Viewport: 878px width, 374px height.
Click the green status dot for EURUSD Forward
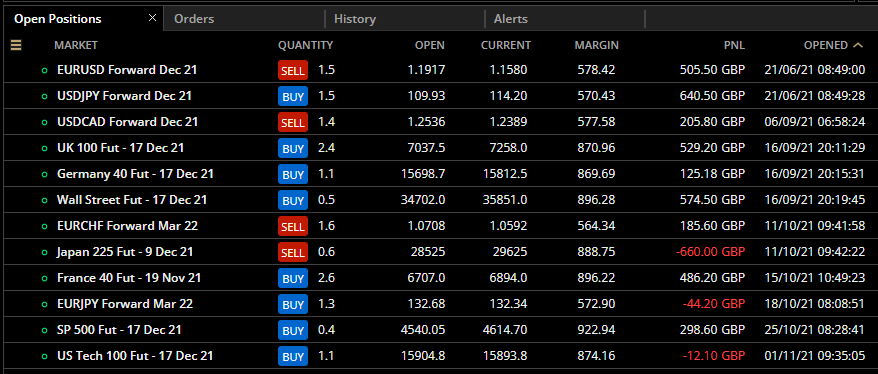44,71
